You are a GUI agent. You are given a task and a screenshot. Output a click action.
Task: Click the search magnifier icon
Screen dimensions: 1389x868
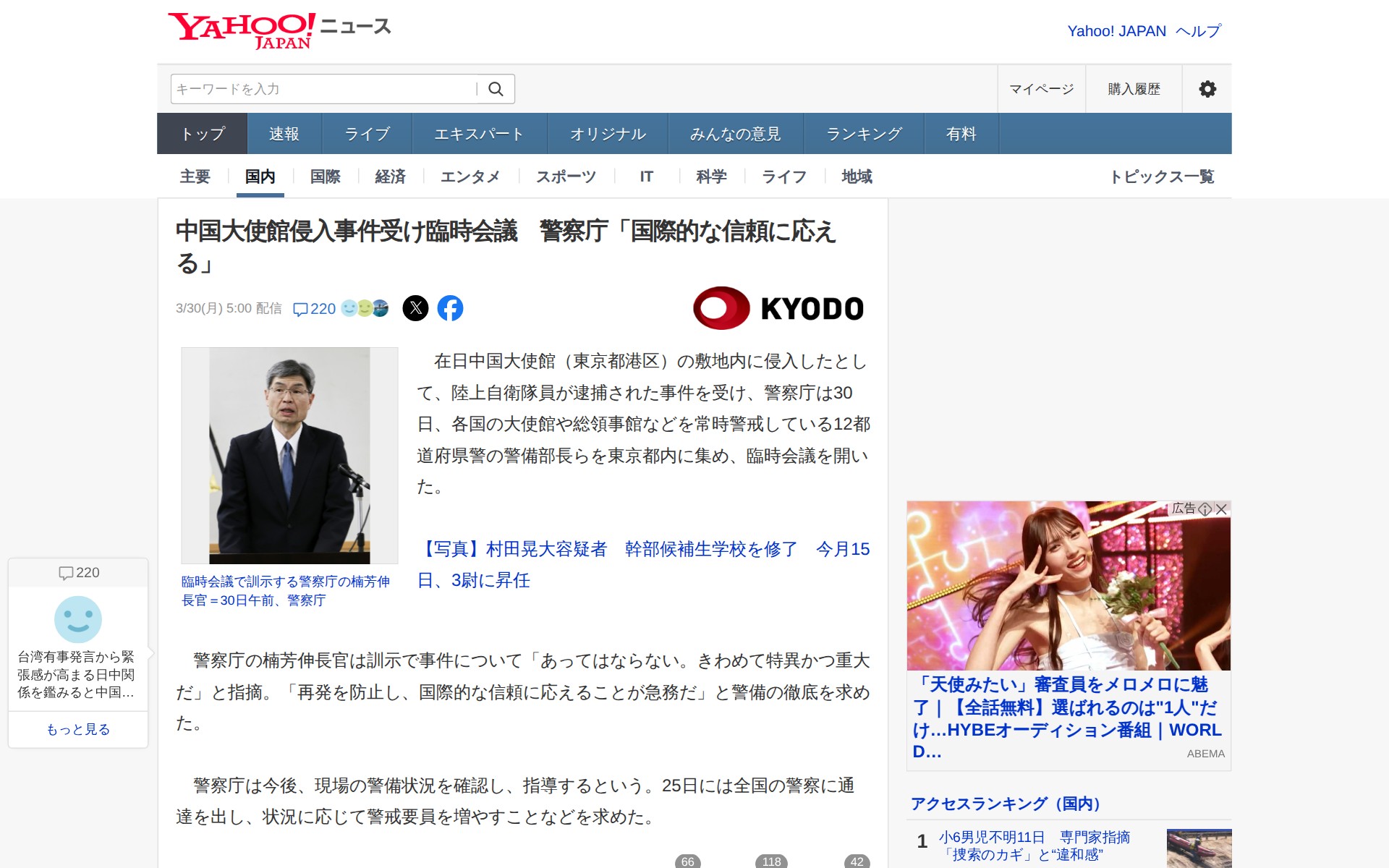pos(496,89)
